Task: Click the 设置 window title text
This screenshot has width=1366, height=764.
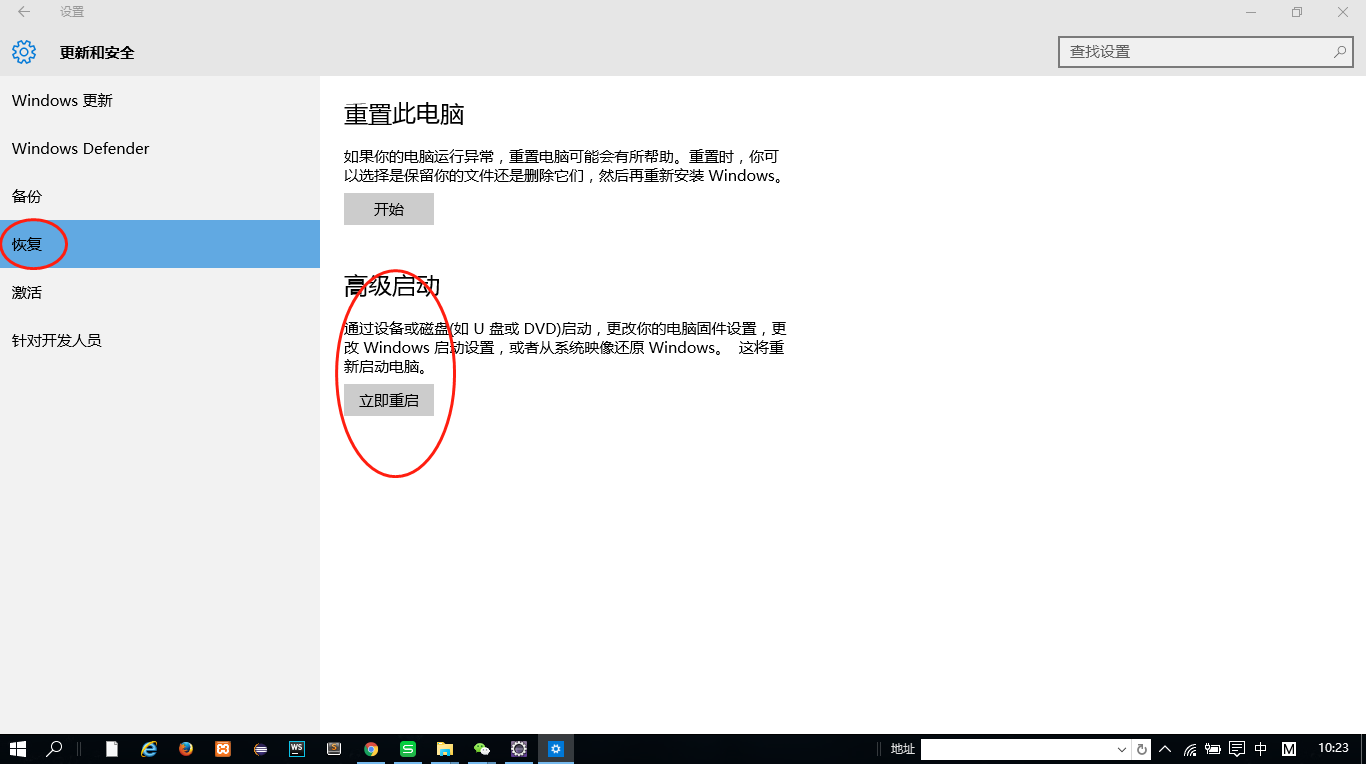Action: [x=72, y=12]
